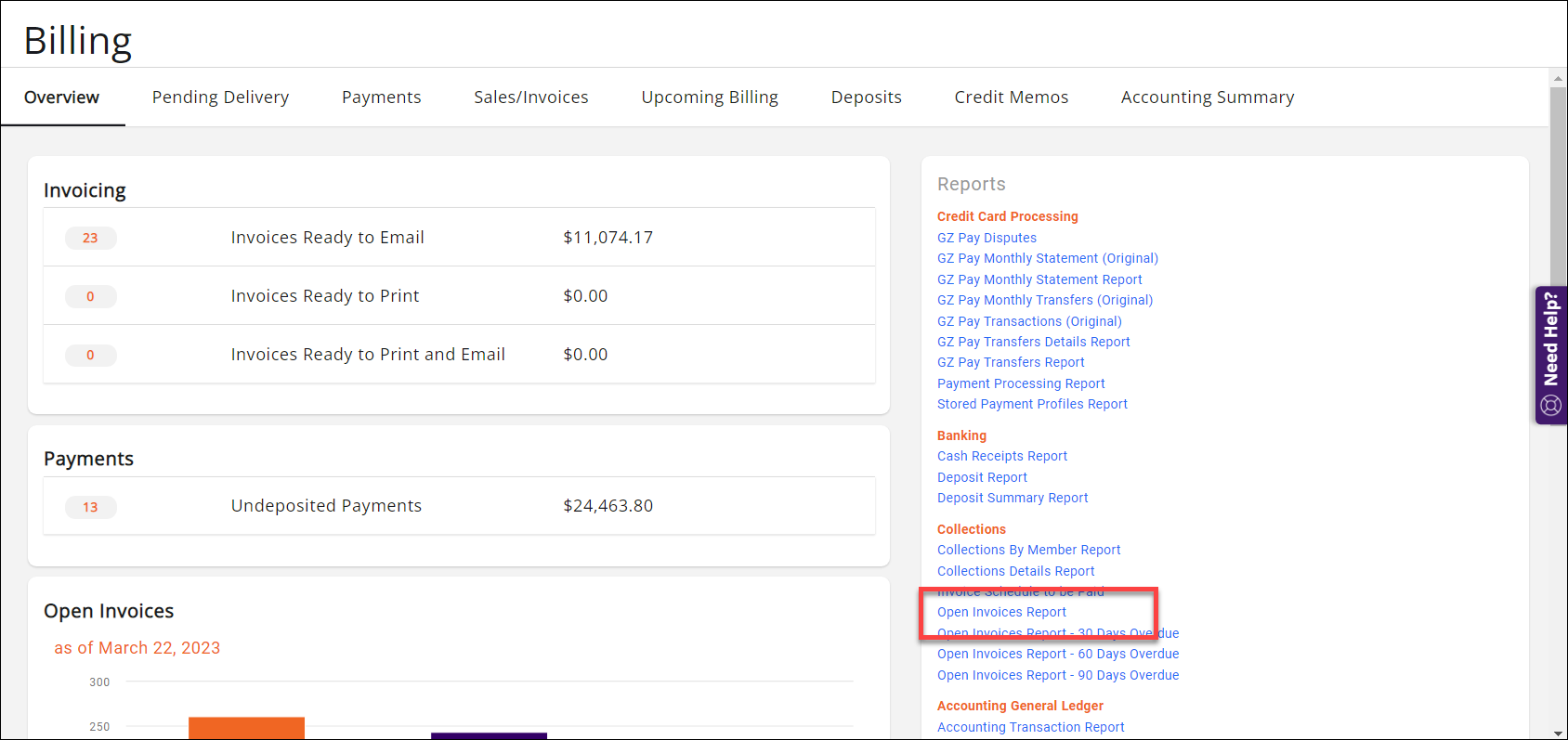Switch to the Pending Delivery tab
The height and width of the screenshot is (740, 1568).
pos(220,97)
